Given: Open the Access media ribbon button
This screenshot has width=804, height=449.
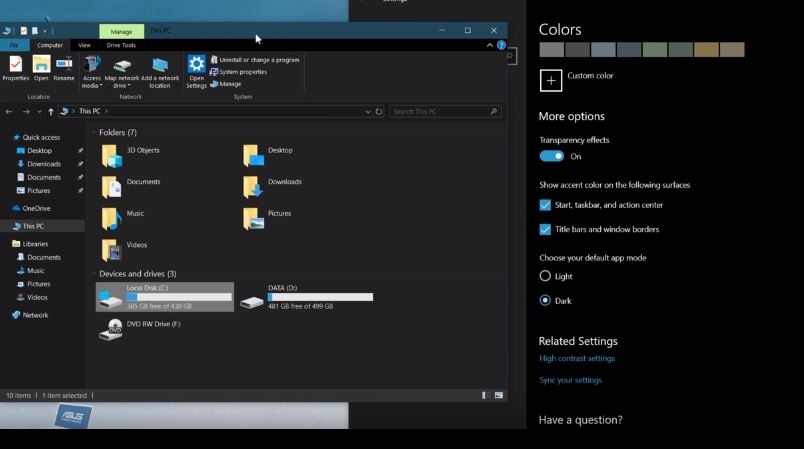Looking at the screenshot, I should pyautogui.click(x=92, y=72).
